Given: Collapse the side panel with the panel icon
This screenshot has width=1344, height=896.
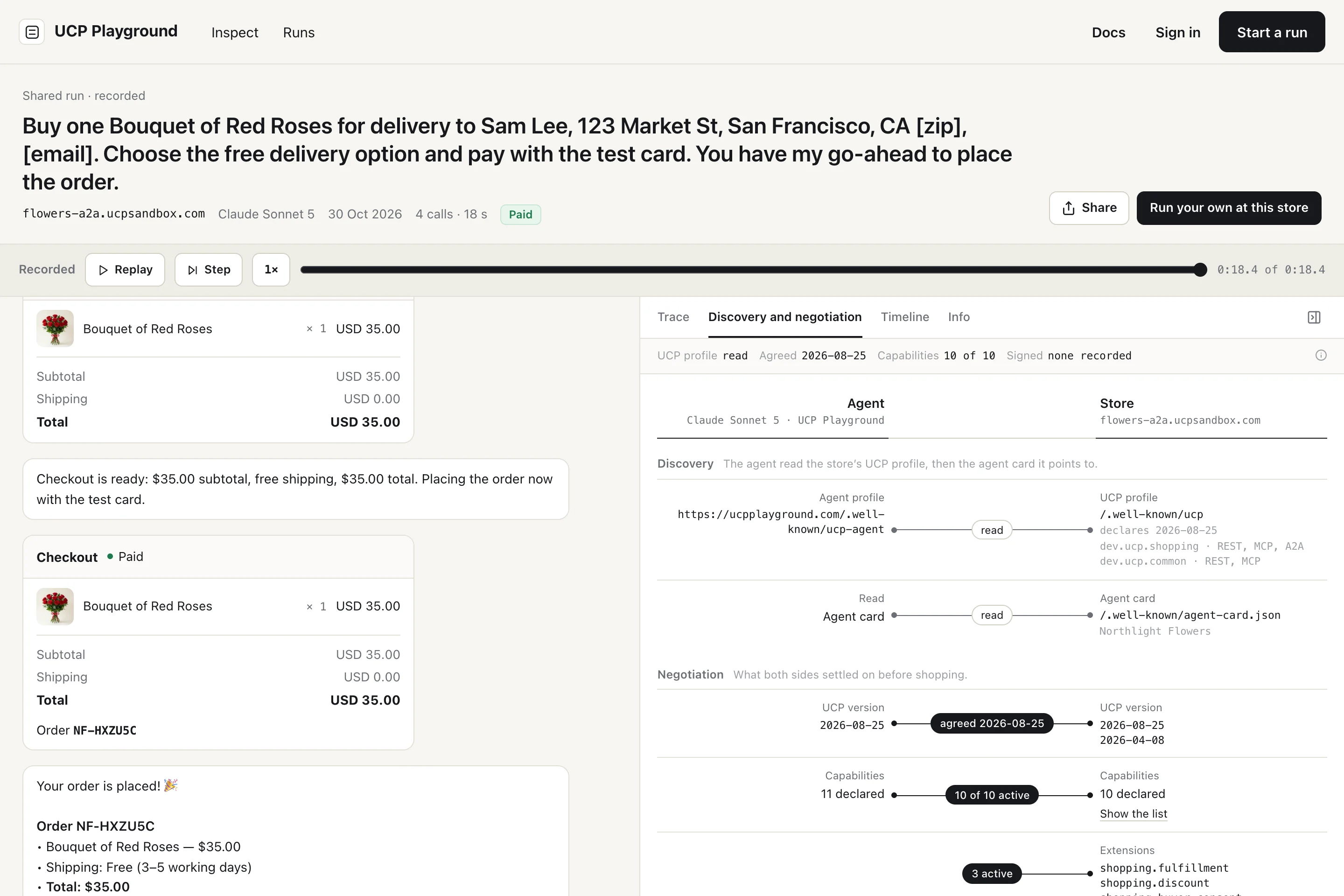Looking at the screenshot, I should [1314, 317].
